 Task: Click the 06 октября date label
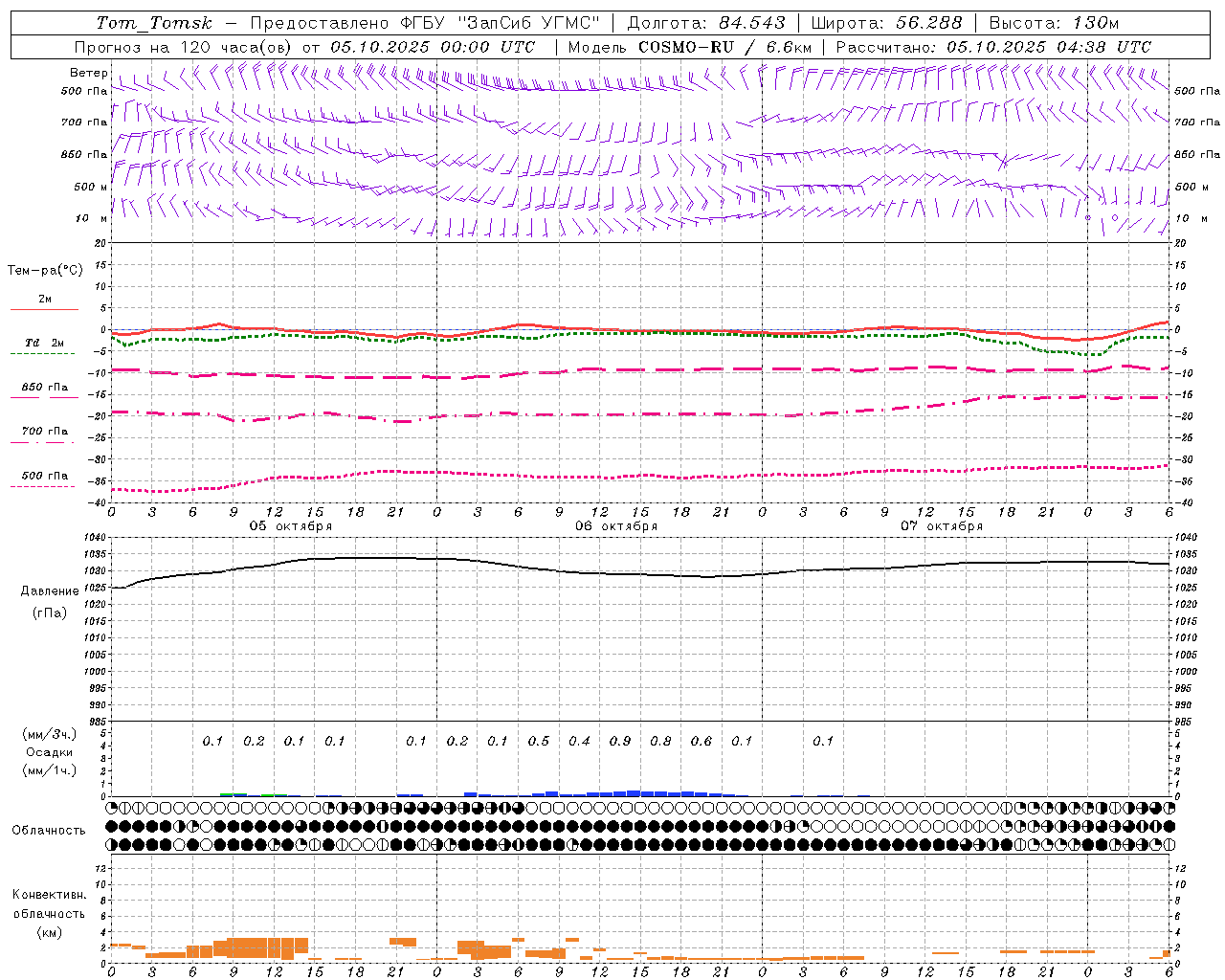616,525
